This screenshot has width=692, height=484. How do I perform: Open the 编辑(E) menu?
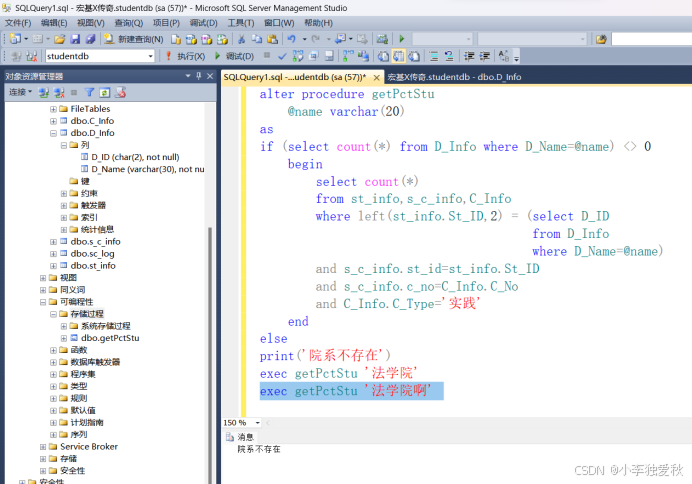tap(54, 23)
